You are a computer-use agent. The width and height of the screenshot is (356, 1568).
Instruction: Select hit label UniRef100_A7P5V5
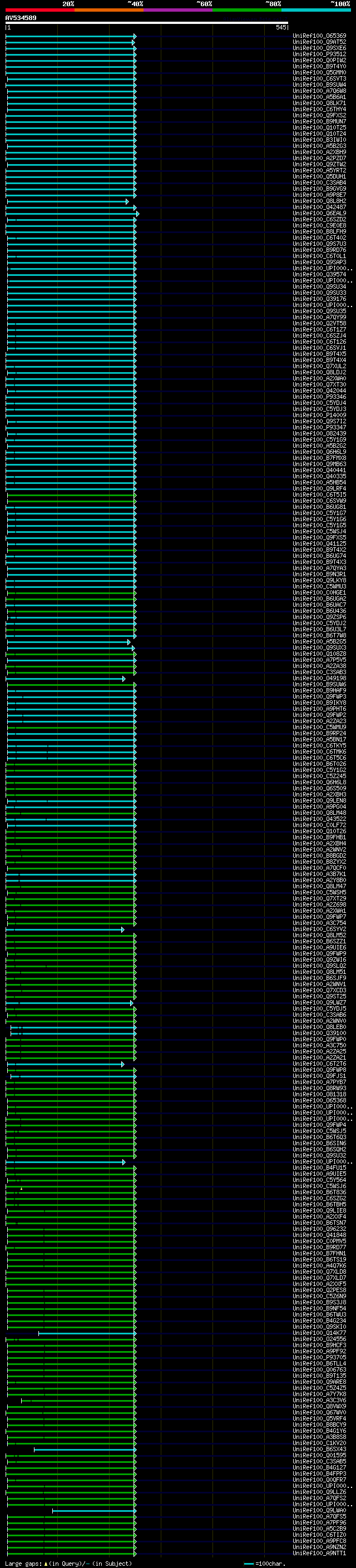click(x=319, y=660)
